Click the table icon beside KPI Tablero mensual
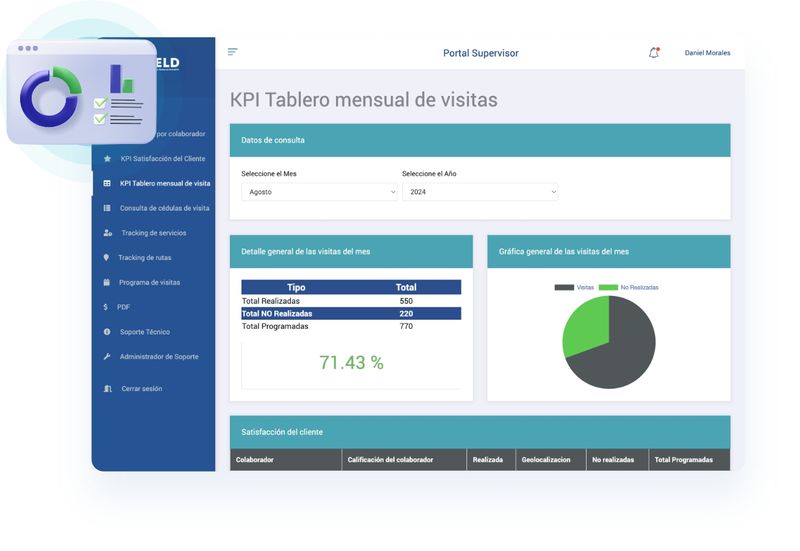The width and height of the screenshot is (800, 551). (107, 183)
